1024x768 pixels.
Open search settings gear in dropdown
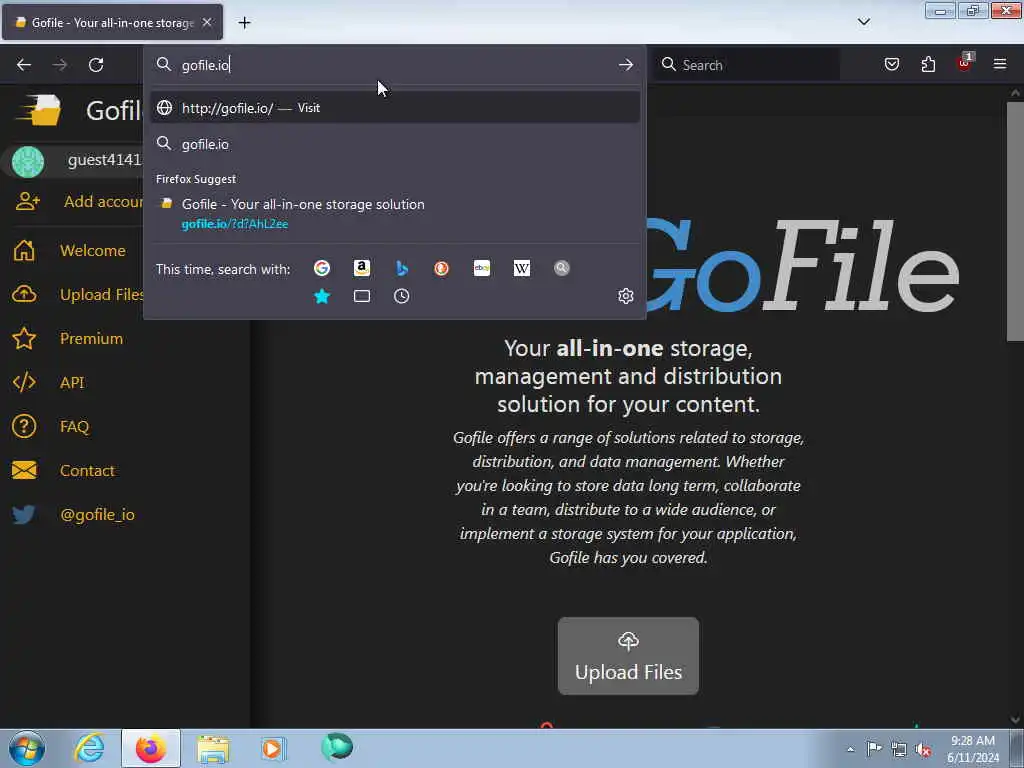pyautogui.click(x=626, y=296)
